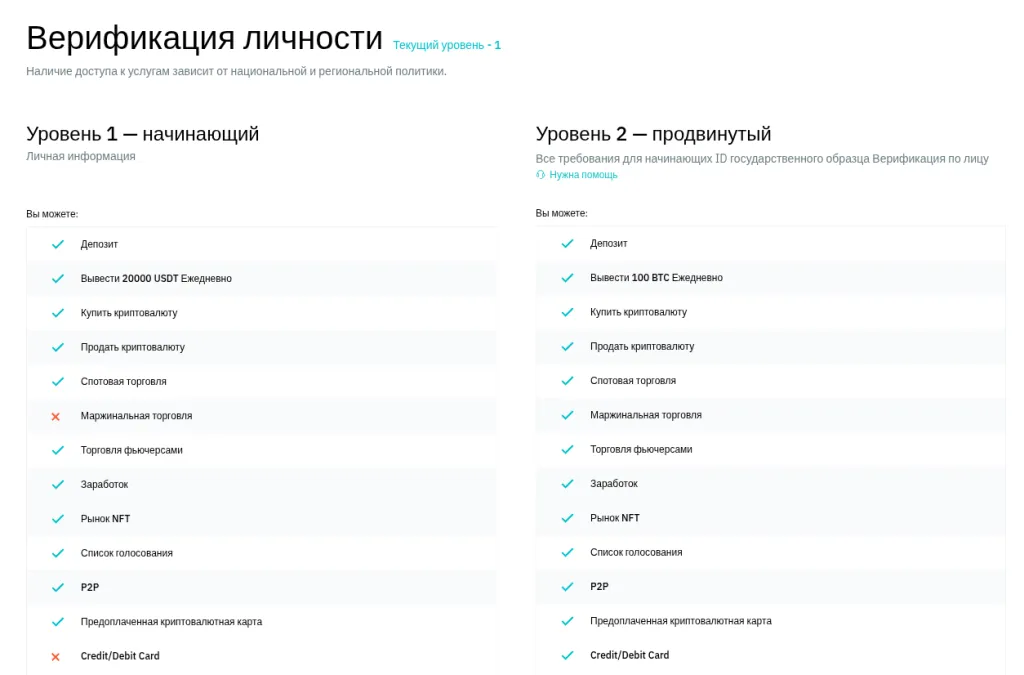Click the headset icon beside Нужна помощь
1024x675 pixels.
click(541, 175)
